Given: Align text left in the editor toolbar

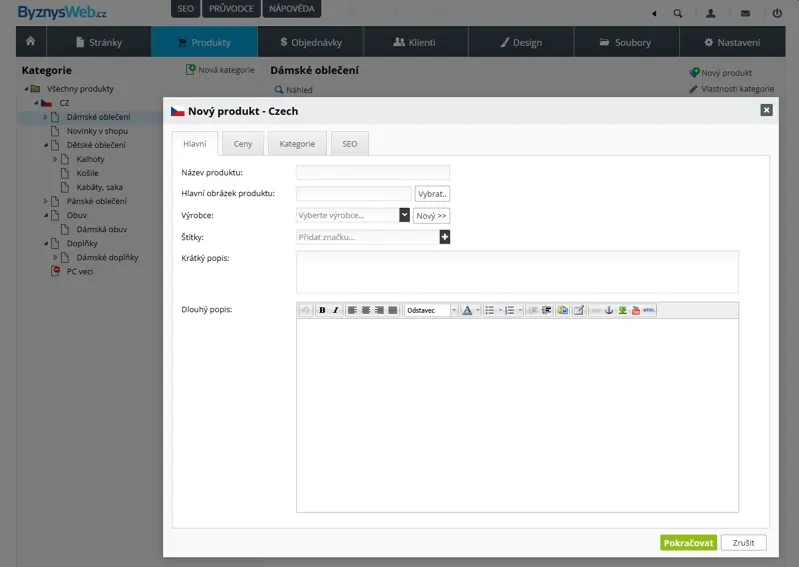Looking at the screenshot, I should point(352,310).
